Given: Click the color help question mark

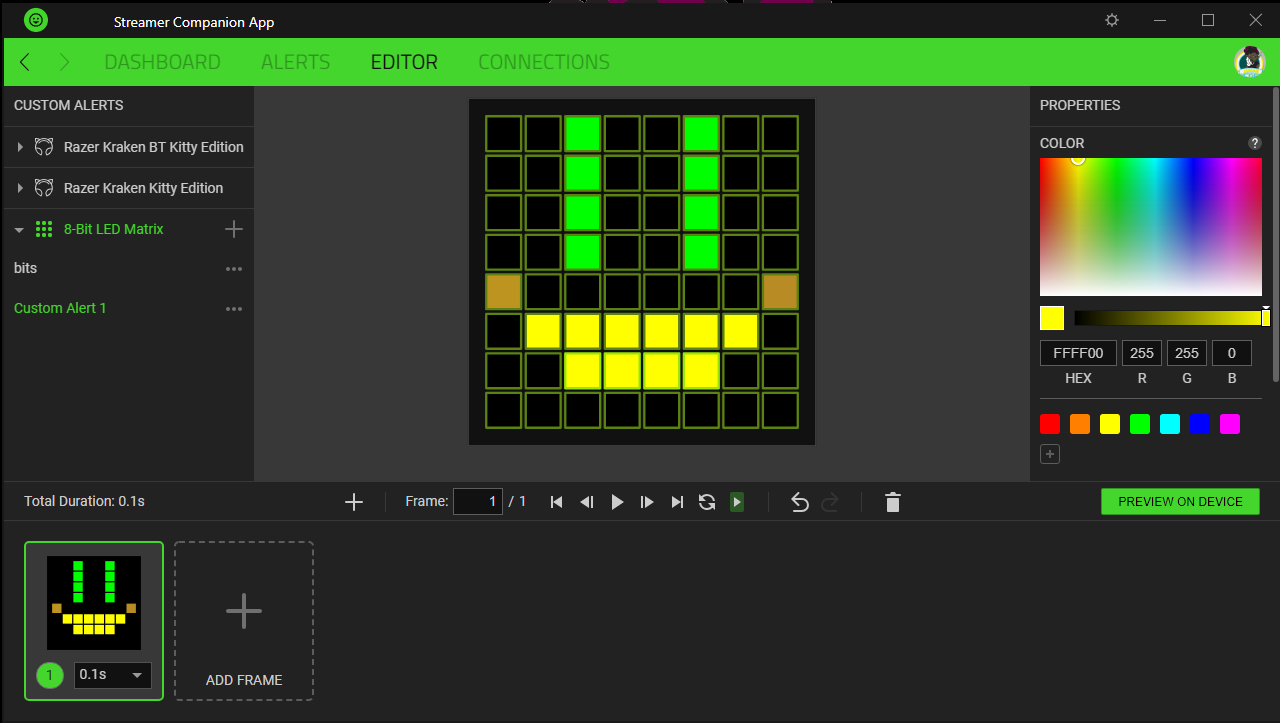Looking at the screenshot, I should coord(1255,143).
